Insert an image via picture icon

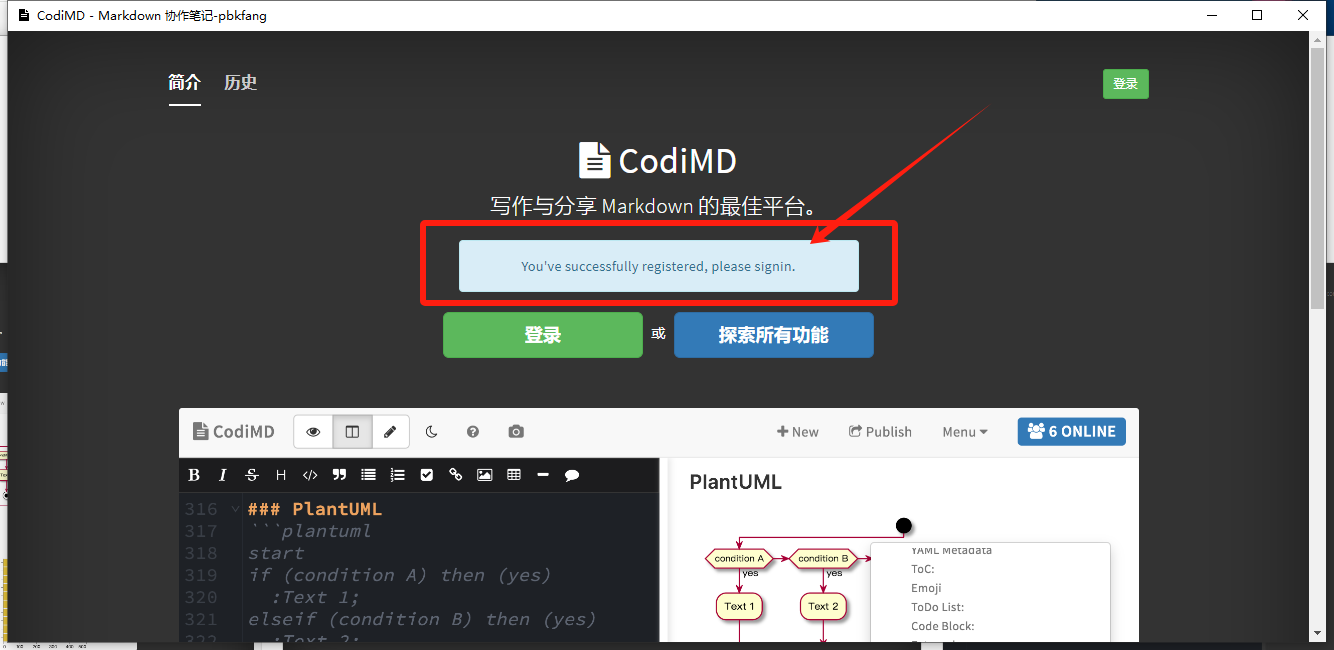pyautogui.click(x=485, y=475)
